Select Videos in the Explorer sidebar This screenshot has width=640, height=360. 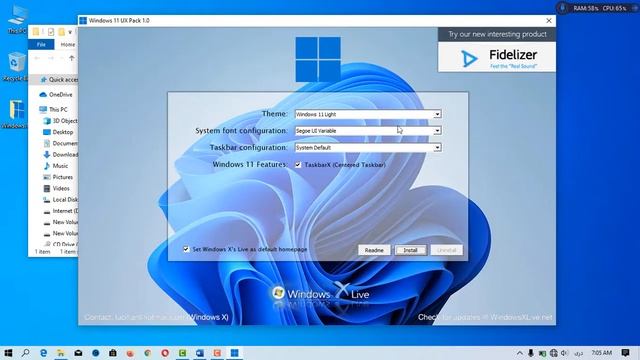pyautogui.click(x=56, y=189)
